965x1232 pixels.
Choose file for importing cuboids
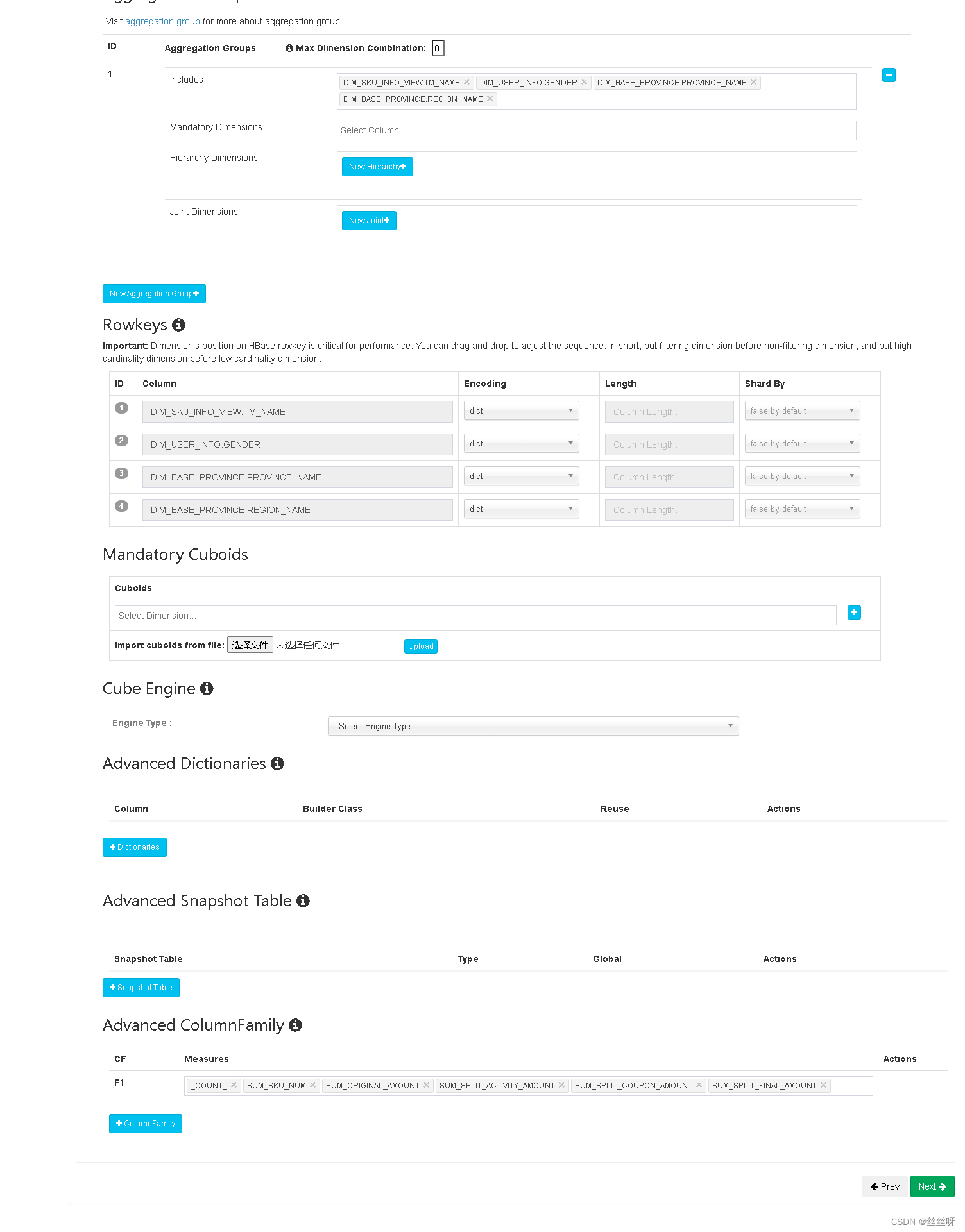[250, 645]
